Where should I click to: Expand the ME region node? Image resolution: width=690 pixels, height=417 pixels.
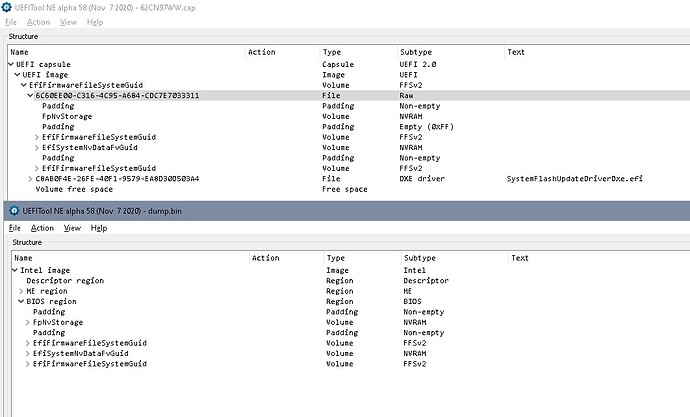(x=22, y=291)
